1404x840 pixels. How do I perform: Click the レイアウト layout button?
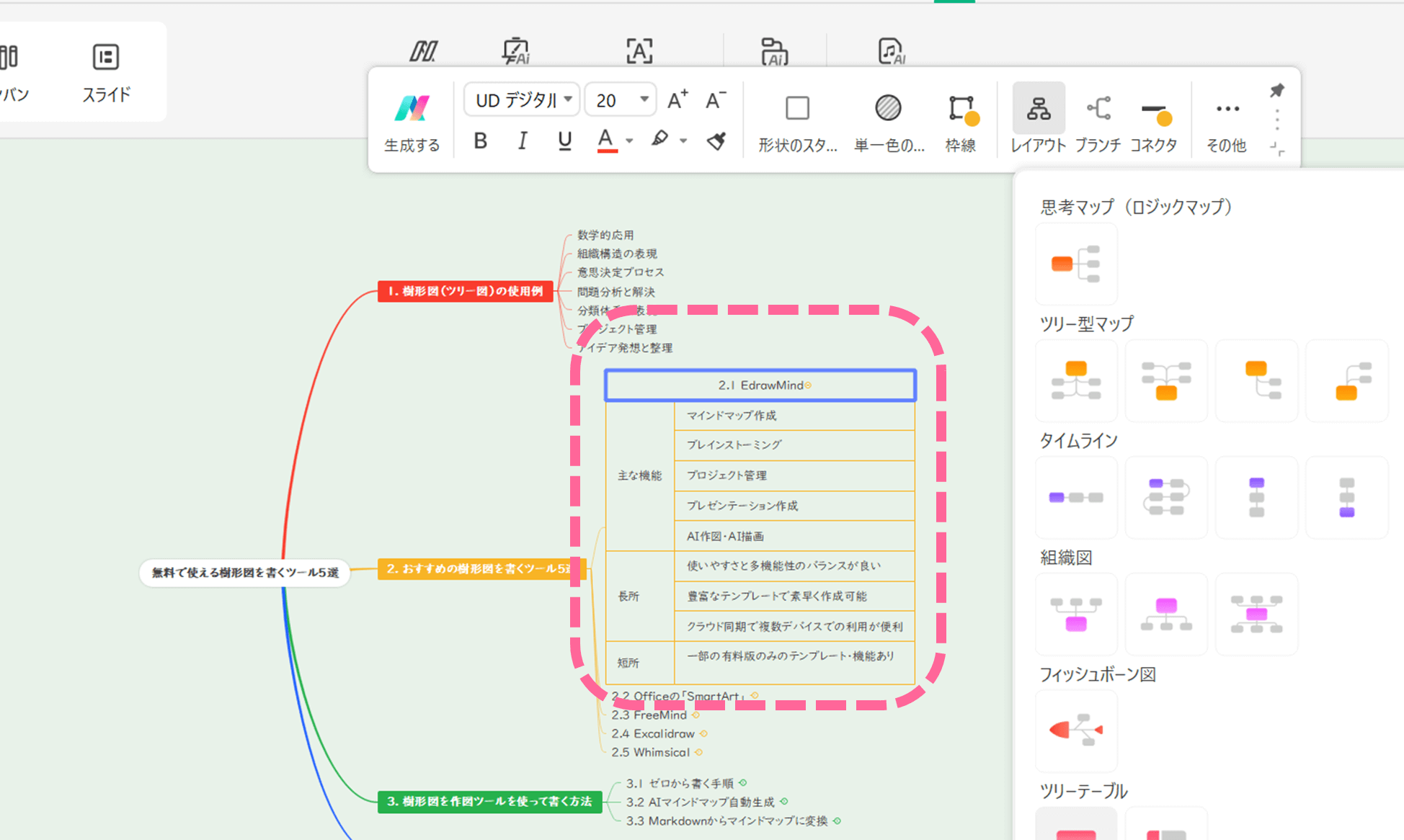click(1038, 119)
